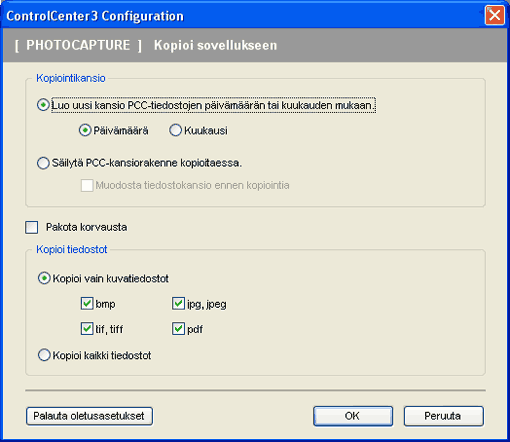The width and height of the screenshot is (510, 442).
Task: Click the Kopioi tiedostot group label
Action: pos(72,249)
